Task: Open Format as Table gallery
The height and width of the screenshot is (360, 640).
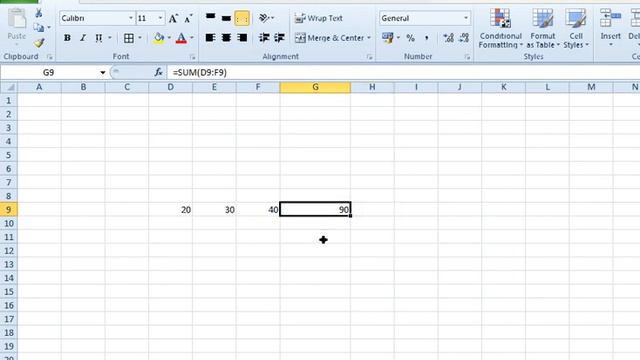Action: tap(543, 29)
